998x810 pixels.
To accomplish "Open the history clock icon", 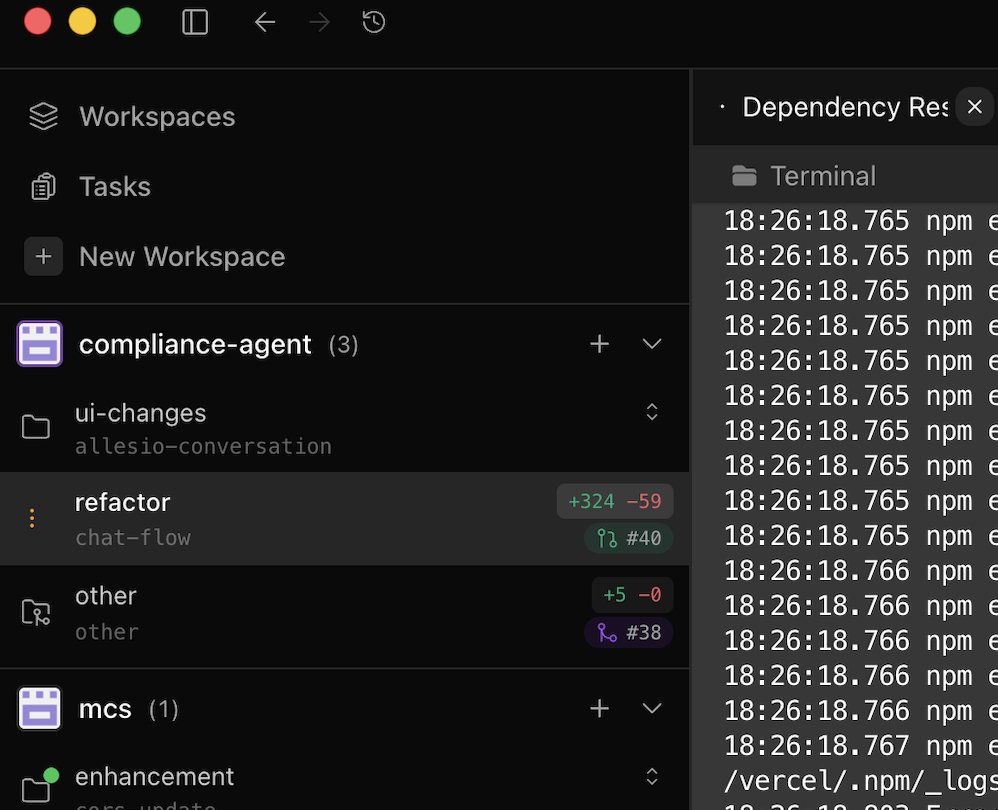I will (x=373, y=21).
